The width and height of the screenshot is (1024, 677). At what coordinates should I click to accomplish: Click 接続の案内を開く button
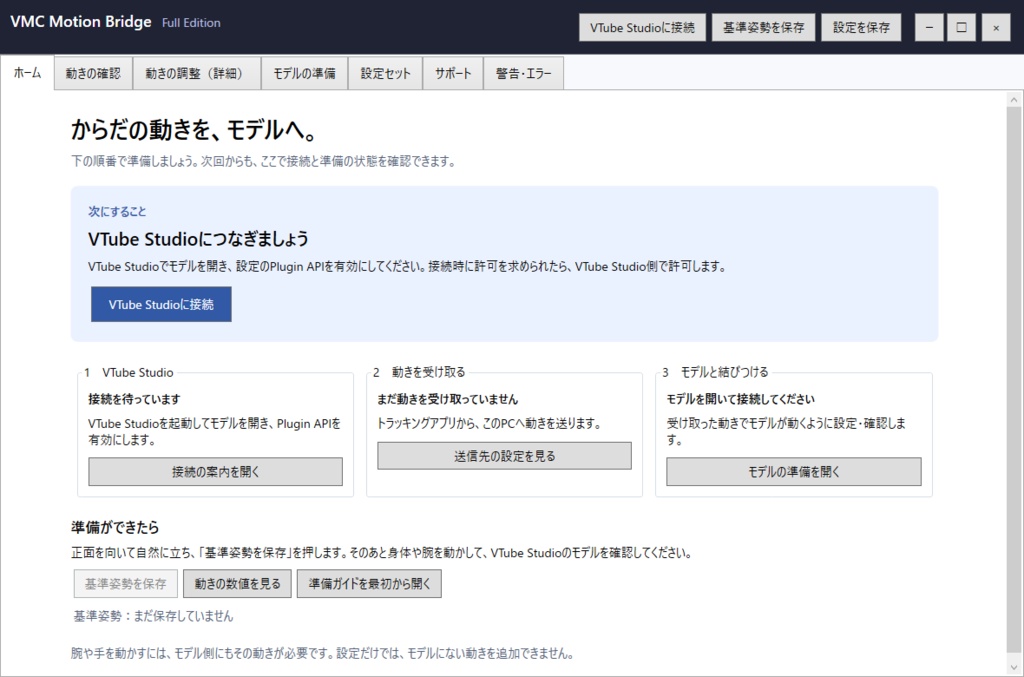[x=216, y=471]
